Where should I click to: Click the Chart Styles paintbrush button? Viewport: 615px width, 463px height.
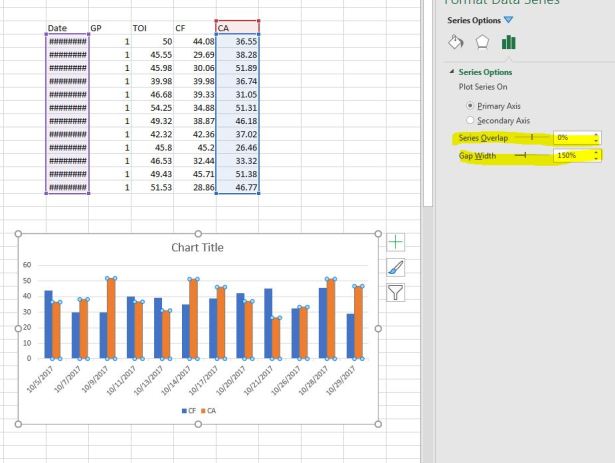395,268
